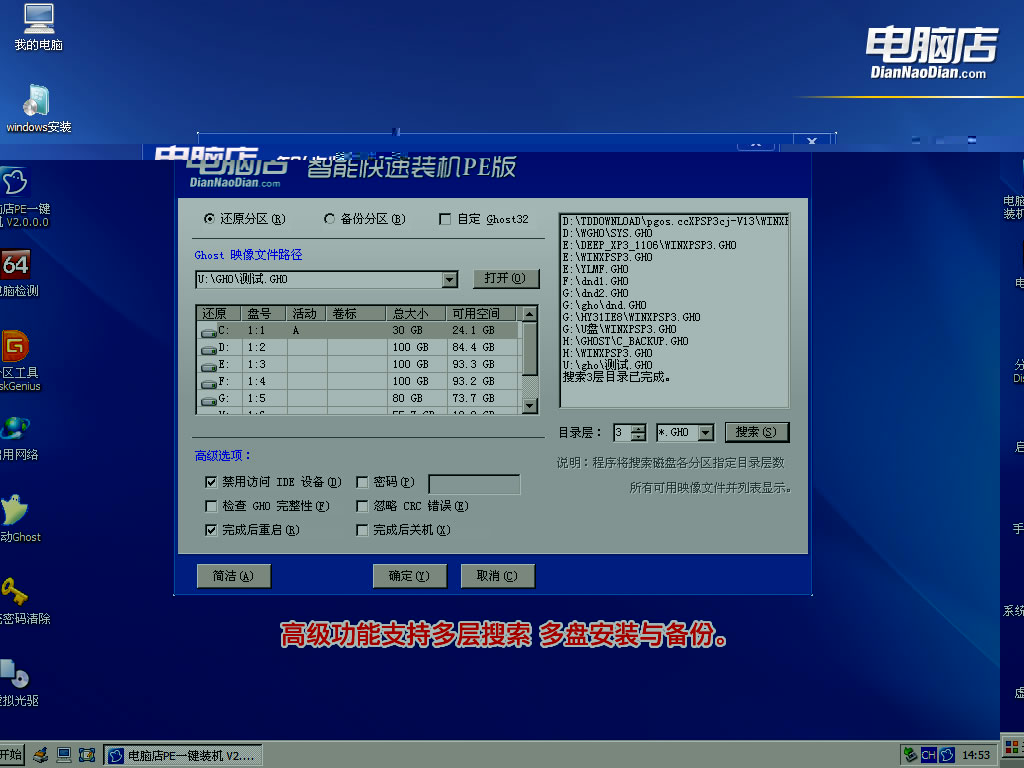Click the partition list scroll up arrow
The image size is (1024, 768).
[x=530, y=313]
